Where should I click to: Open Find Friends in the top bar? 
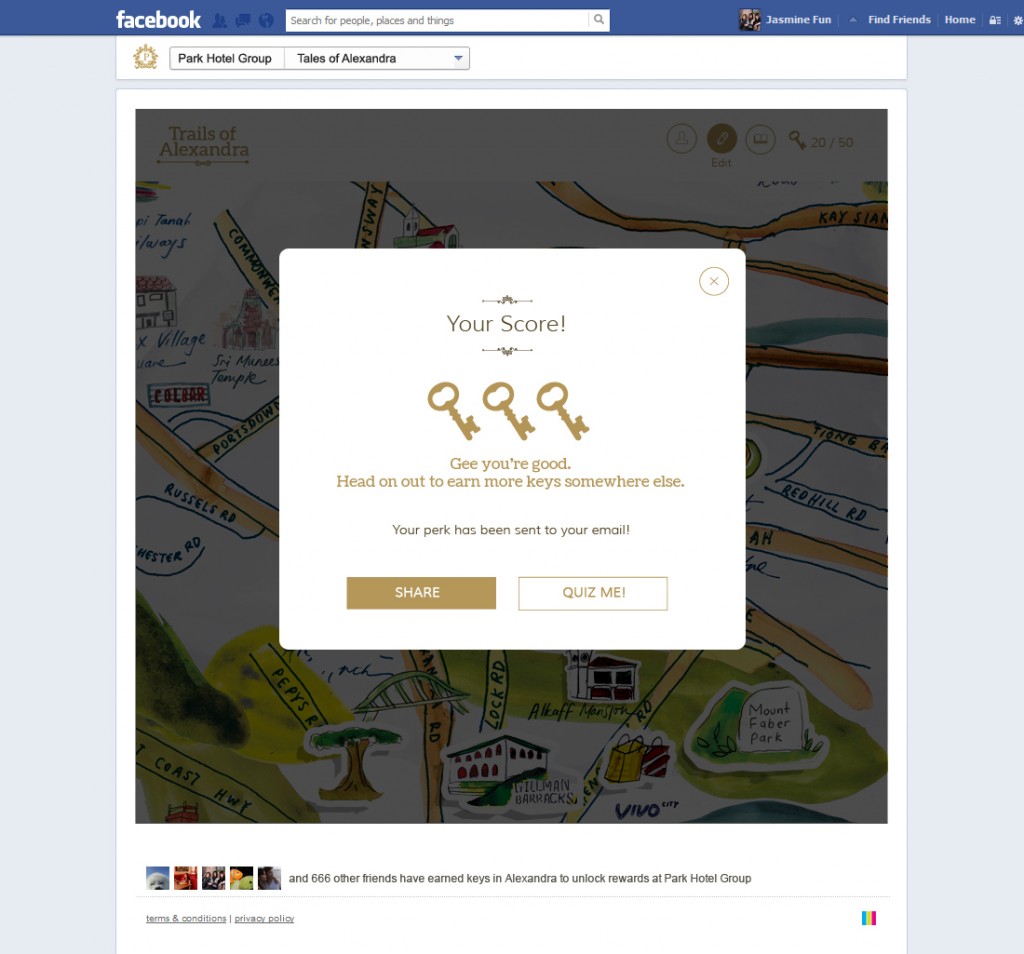(x=899, y=20)
